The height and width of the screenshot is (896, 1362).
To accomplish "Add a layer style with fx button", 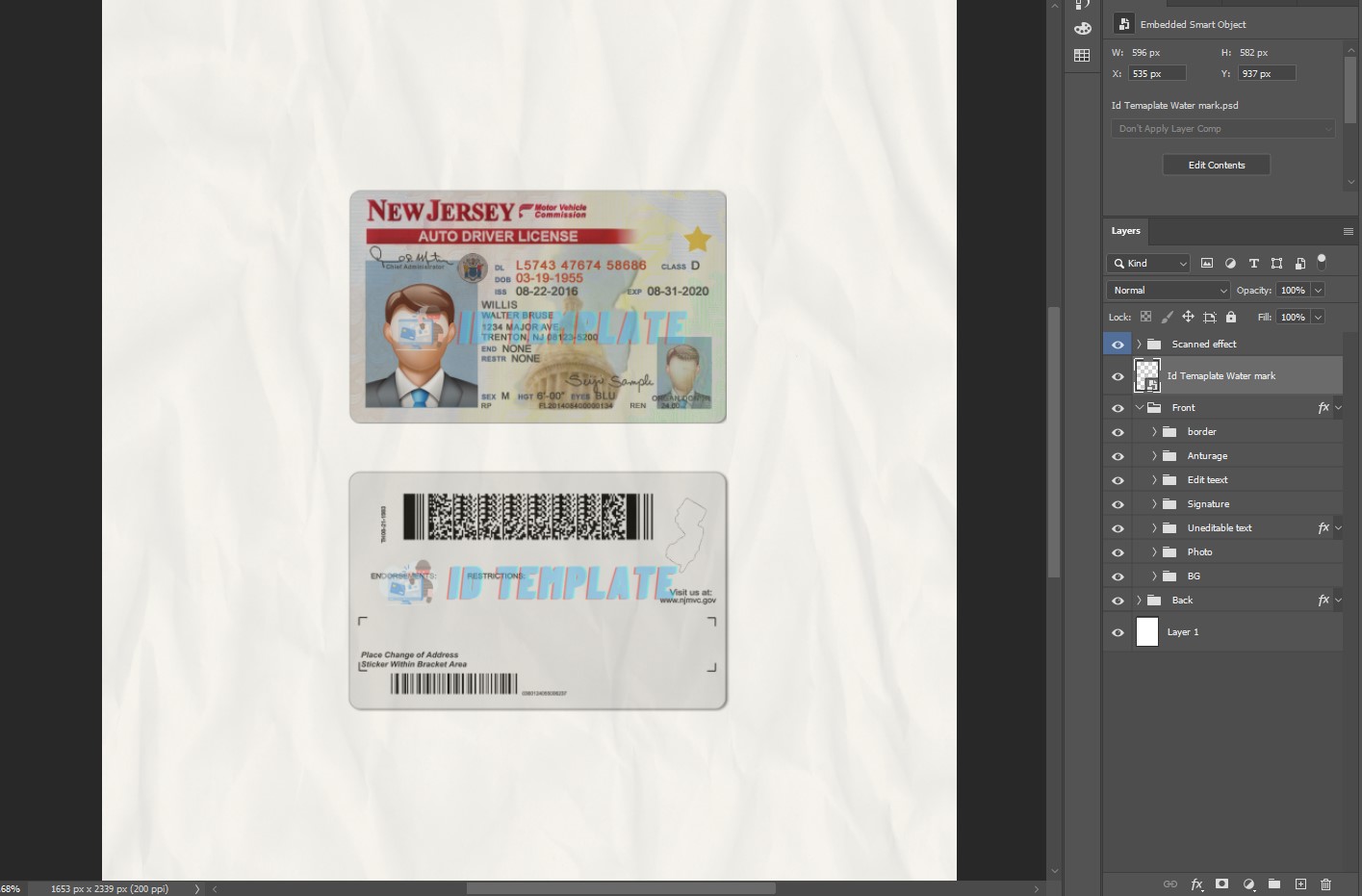I will (1196, 883).
